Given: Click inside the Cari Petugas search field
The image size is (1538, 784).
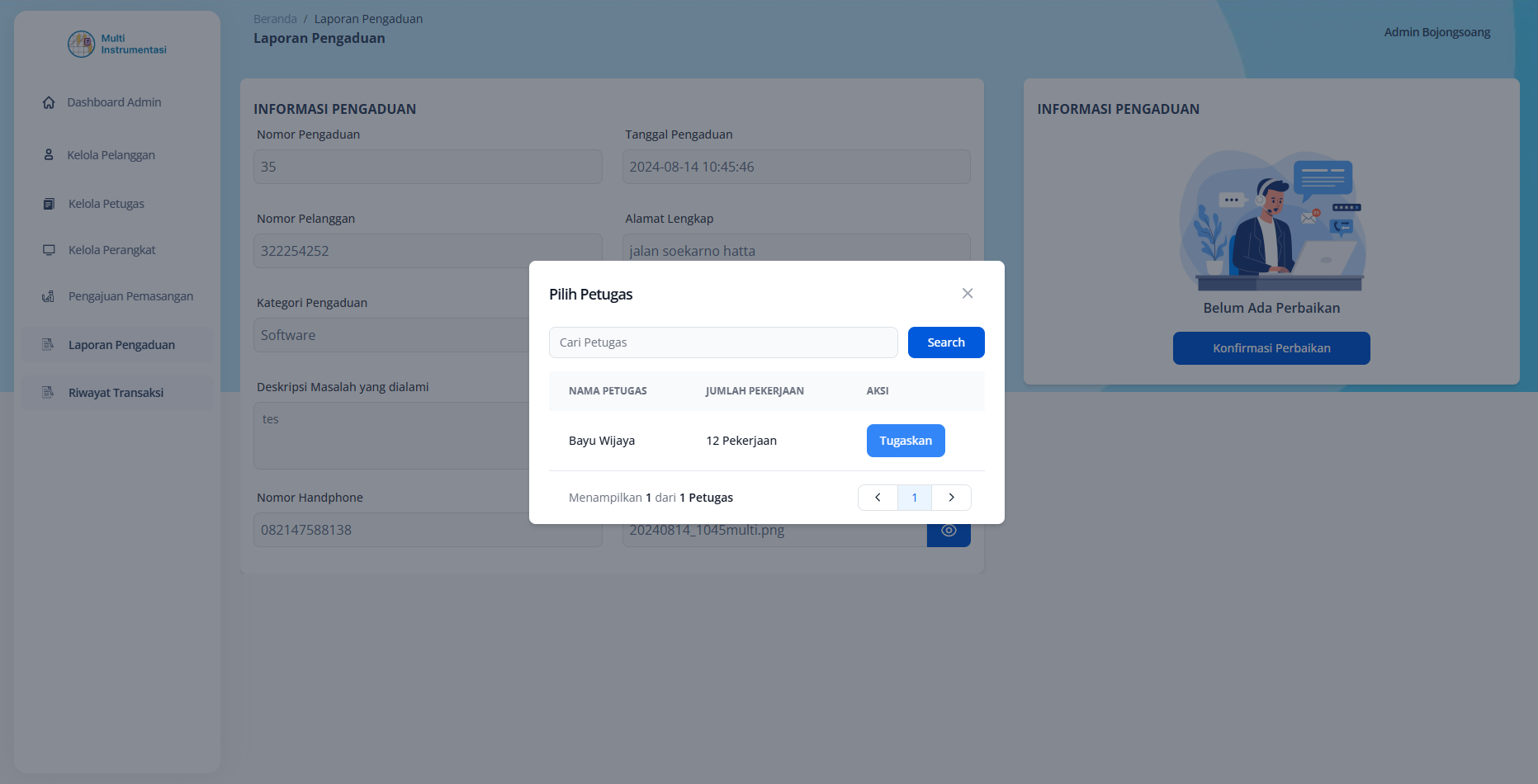Looking at the screenshot, I should 723,342.
